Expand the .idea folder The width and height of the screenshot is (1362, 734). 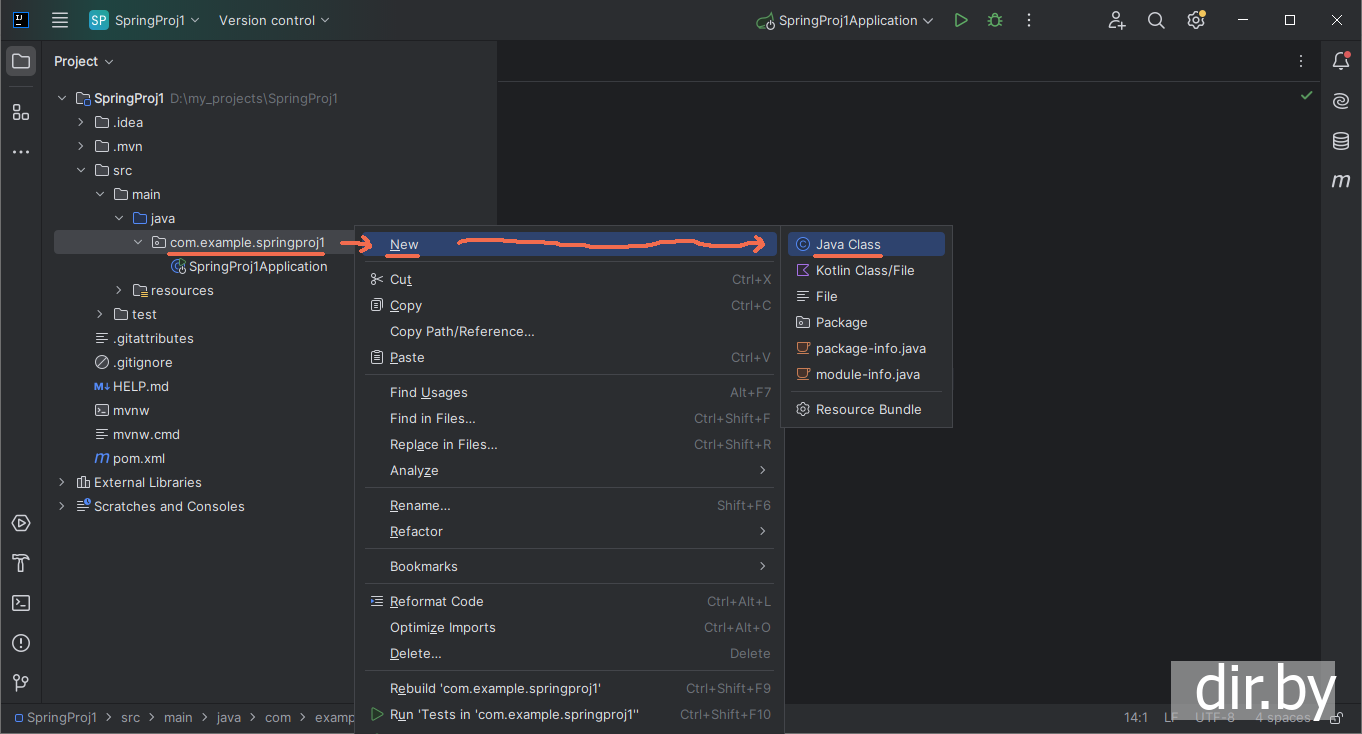point(81,122)
